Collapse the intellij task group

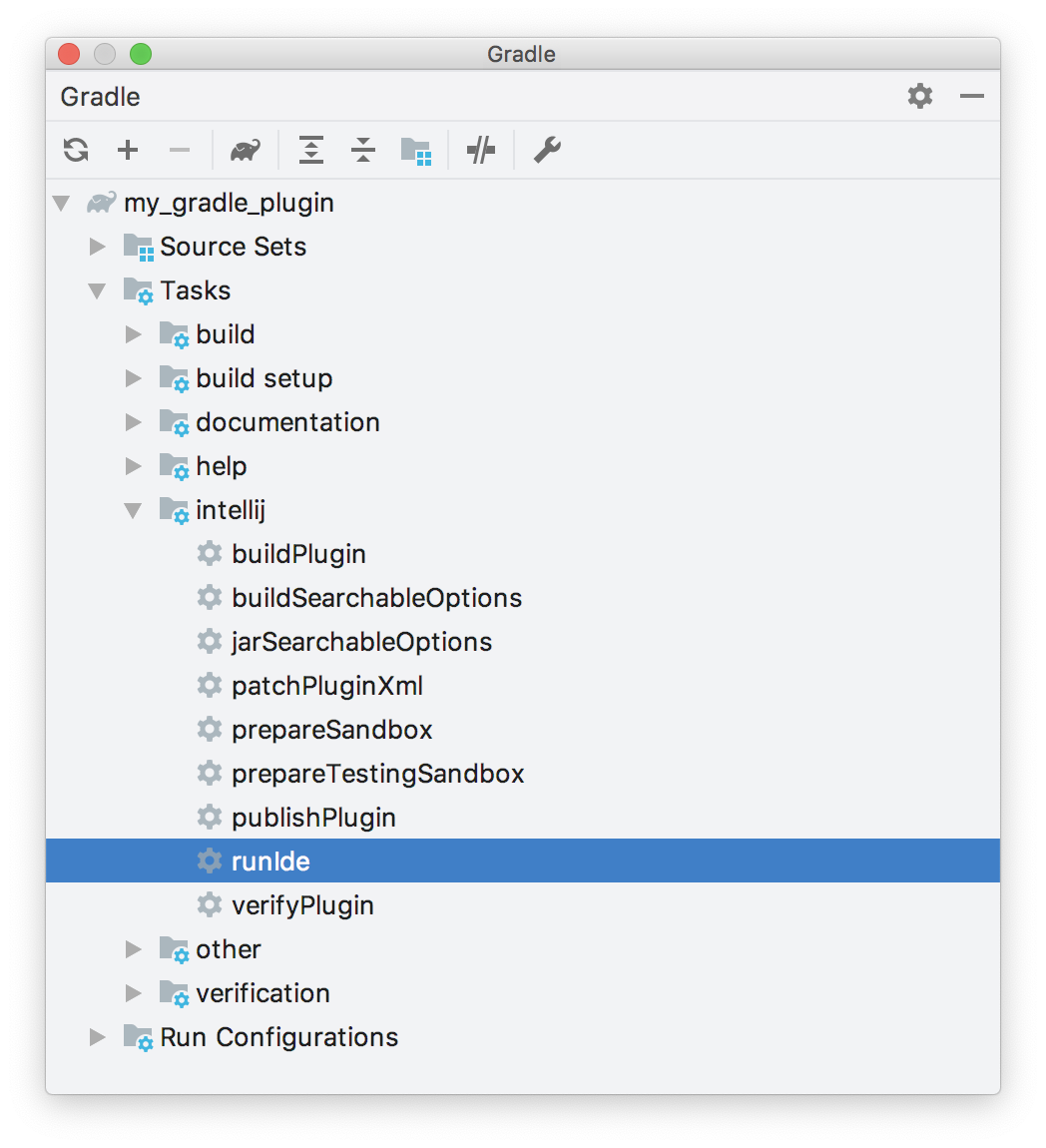(x=134, y=509)
